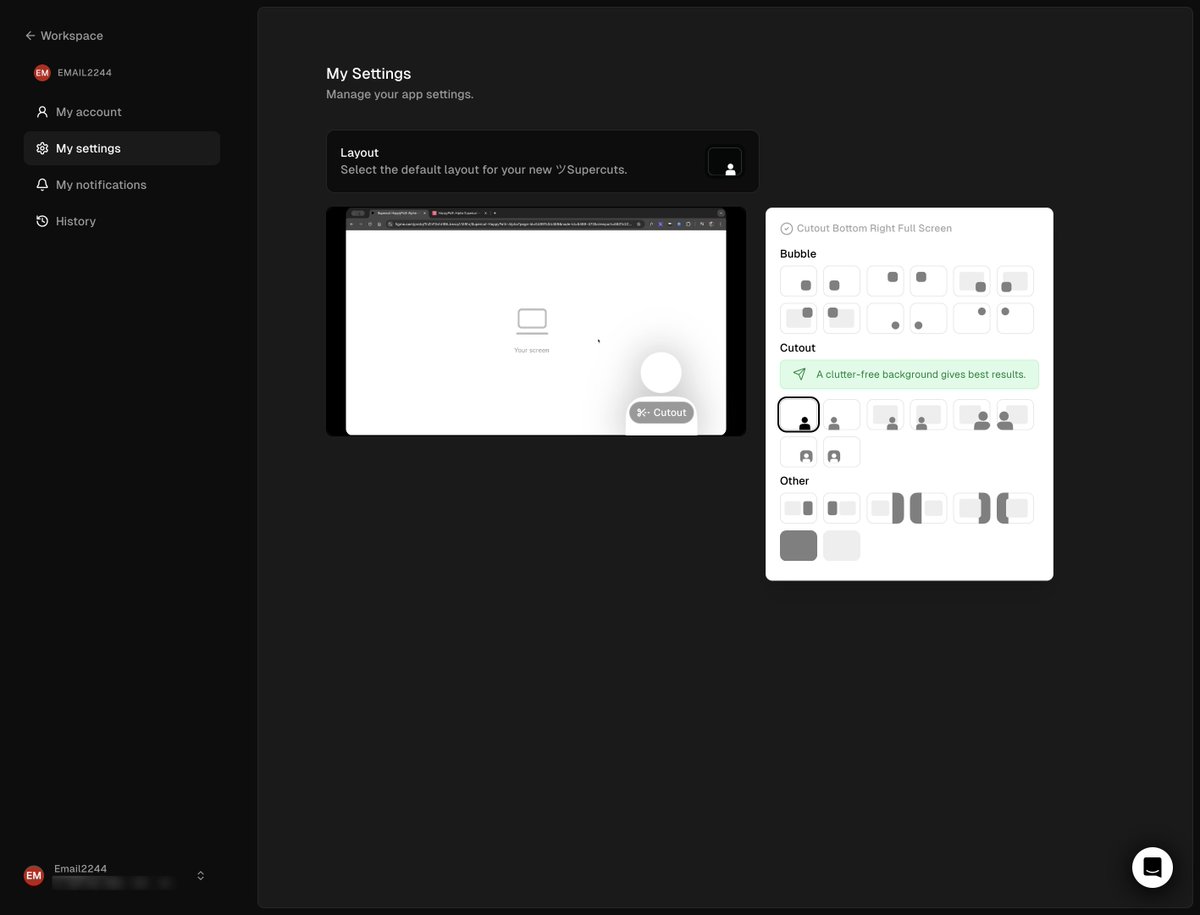
Task: Click the layout preview screen thumbnail
Action: pyautogui.click(x=536, y=321)
